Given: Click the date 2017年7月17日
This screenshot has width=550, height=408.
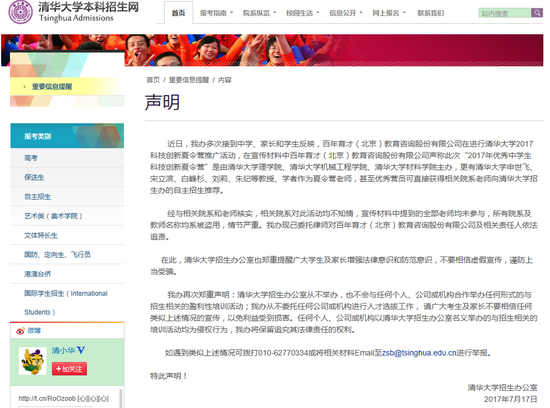Looking at the screenshot, I should coord(510,399).
